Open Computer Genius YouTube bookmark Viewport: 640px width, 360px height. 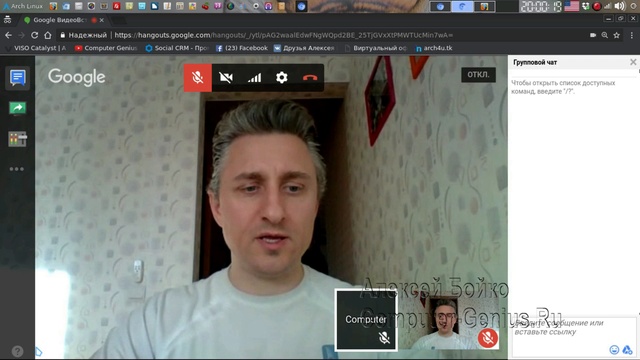click(106, 48)
